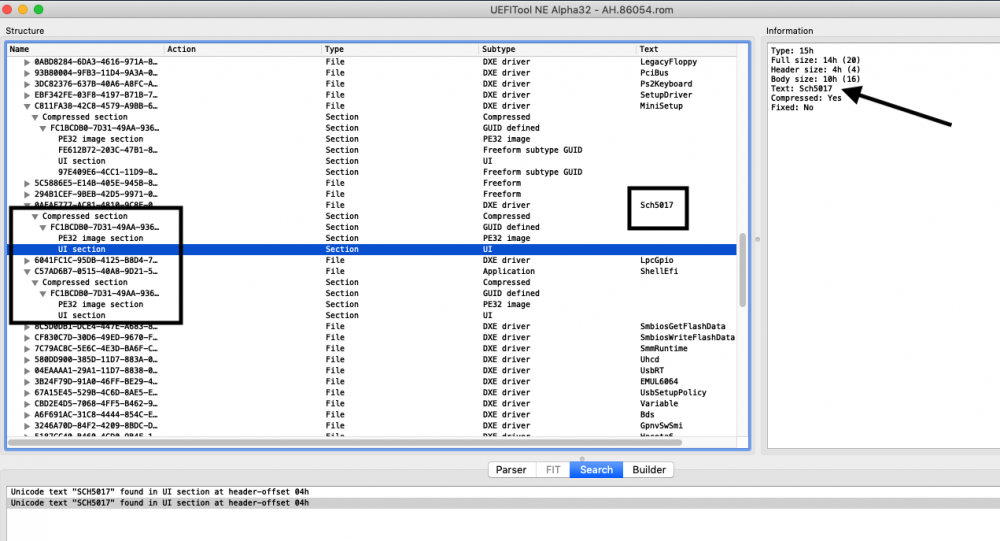Expand the Uhcd file 580DD900 row
Image resolution: width=1000 pixels, height=541 pixels.
pos(27,359)
